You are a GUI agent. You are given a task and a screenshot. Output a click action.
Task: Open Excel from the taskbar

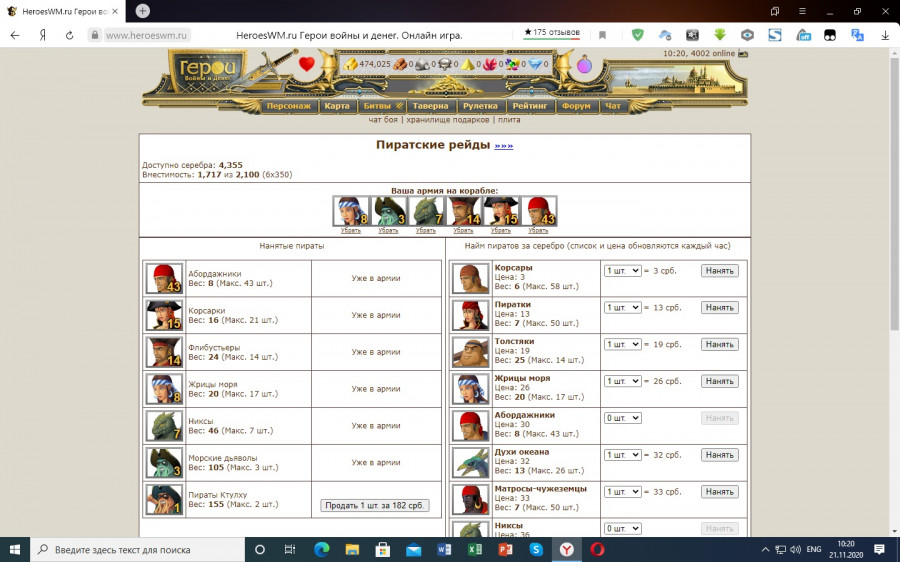(475, 549)
